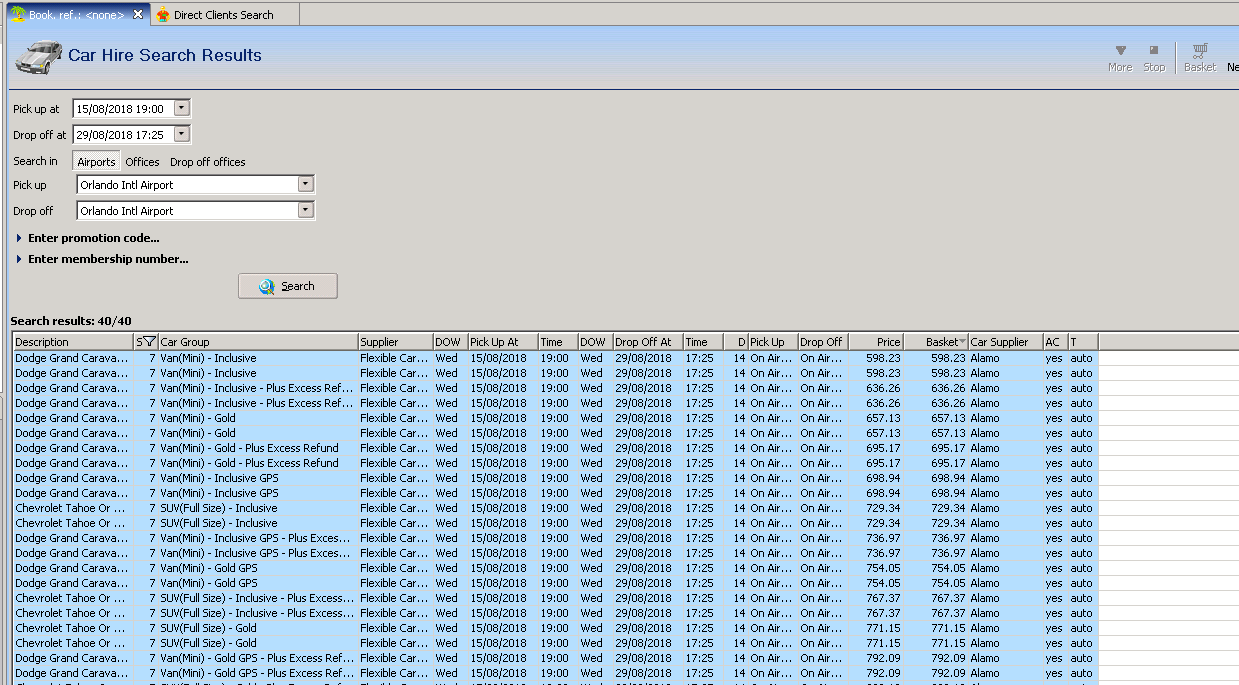Screen dimensions: 1239x685
Task: Click the palm tree tab icon
Action: coord(18,14)
